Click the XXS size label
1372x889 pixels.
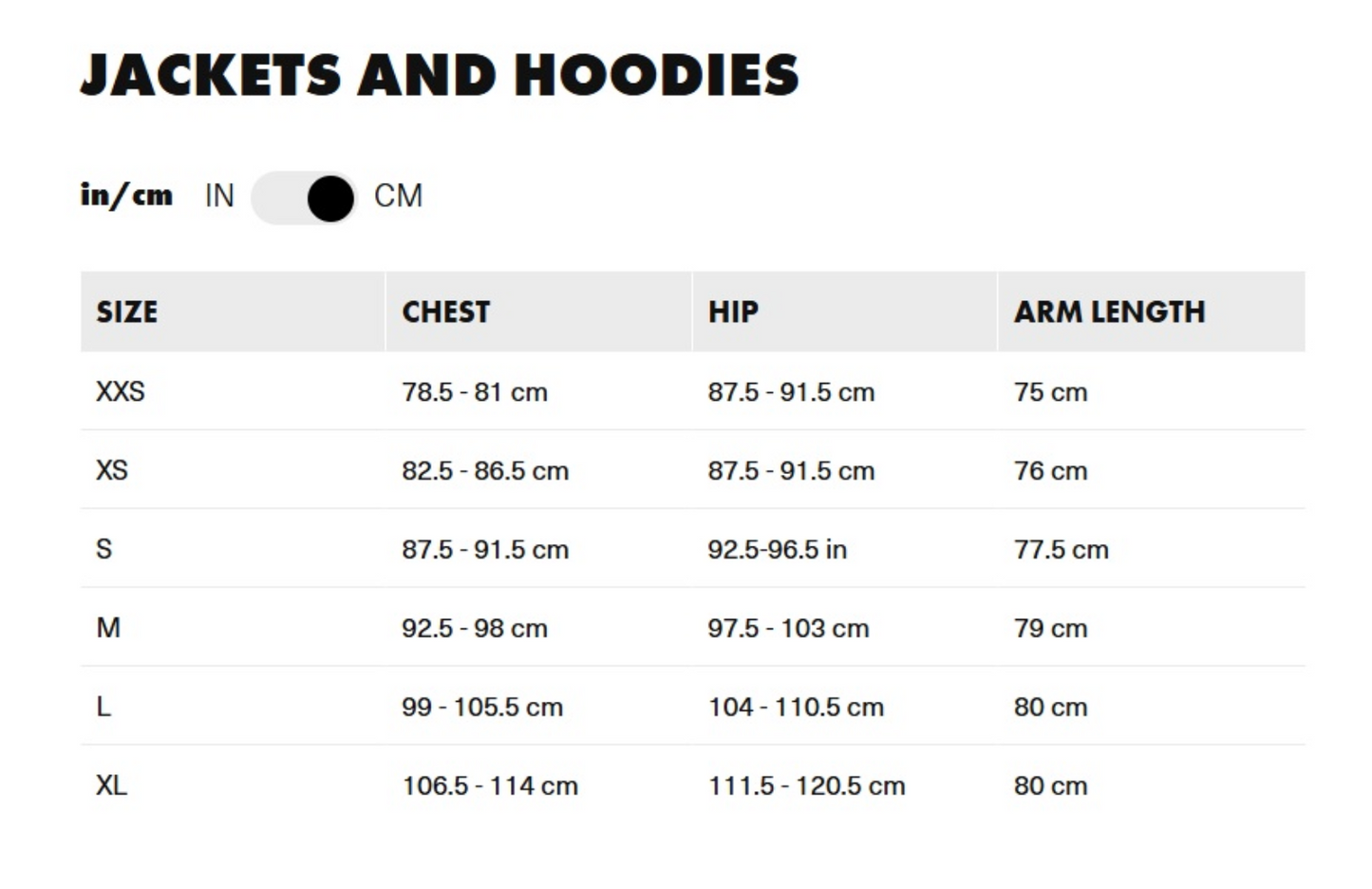pos(120,392)
